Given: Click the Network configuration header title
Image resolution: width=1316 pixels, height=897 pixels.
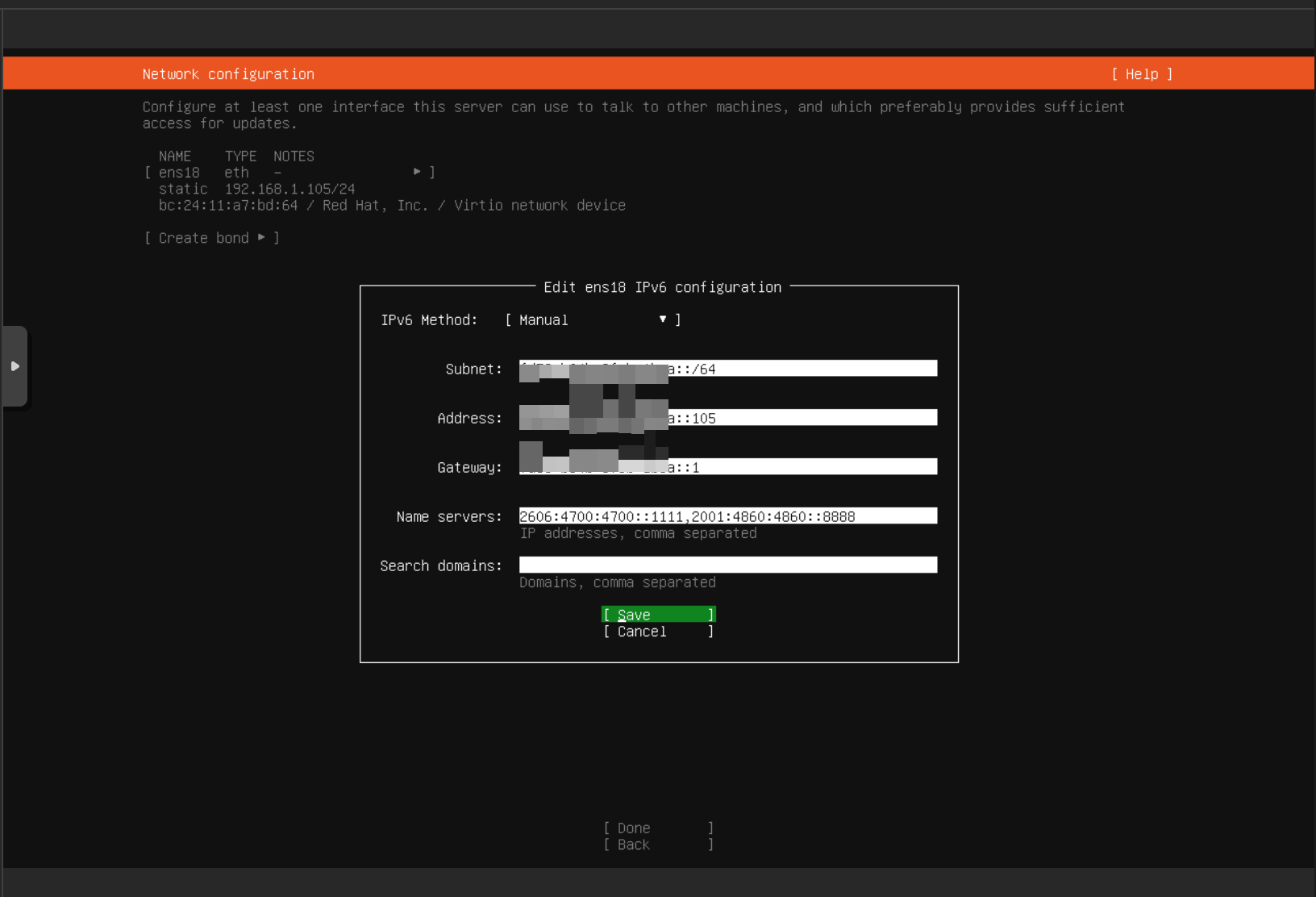Looking at the screenshot, I should (x=228, y=74).
